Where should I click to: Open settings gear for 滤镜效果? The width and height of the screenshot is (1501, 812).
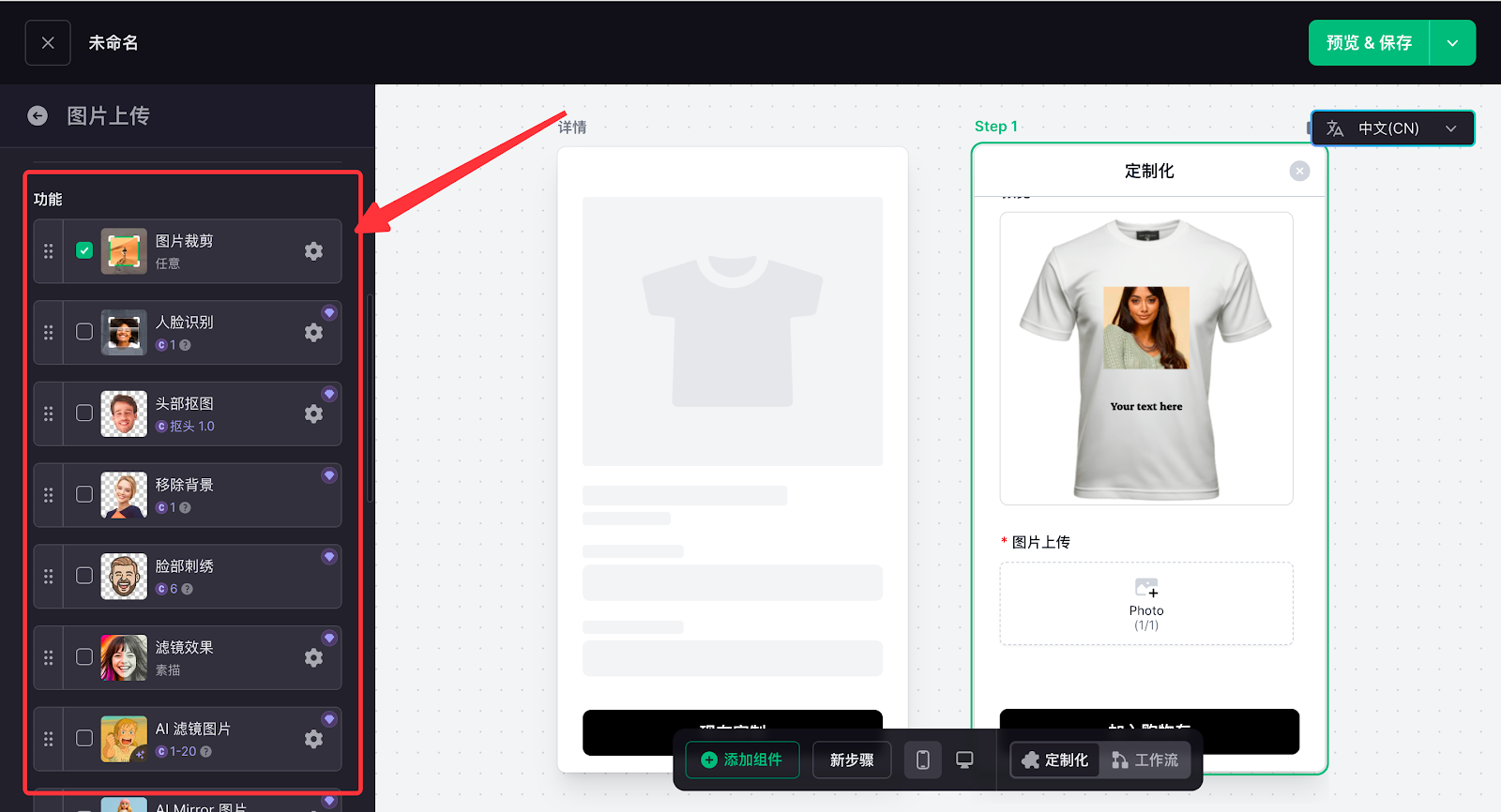313,658
